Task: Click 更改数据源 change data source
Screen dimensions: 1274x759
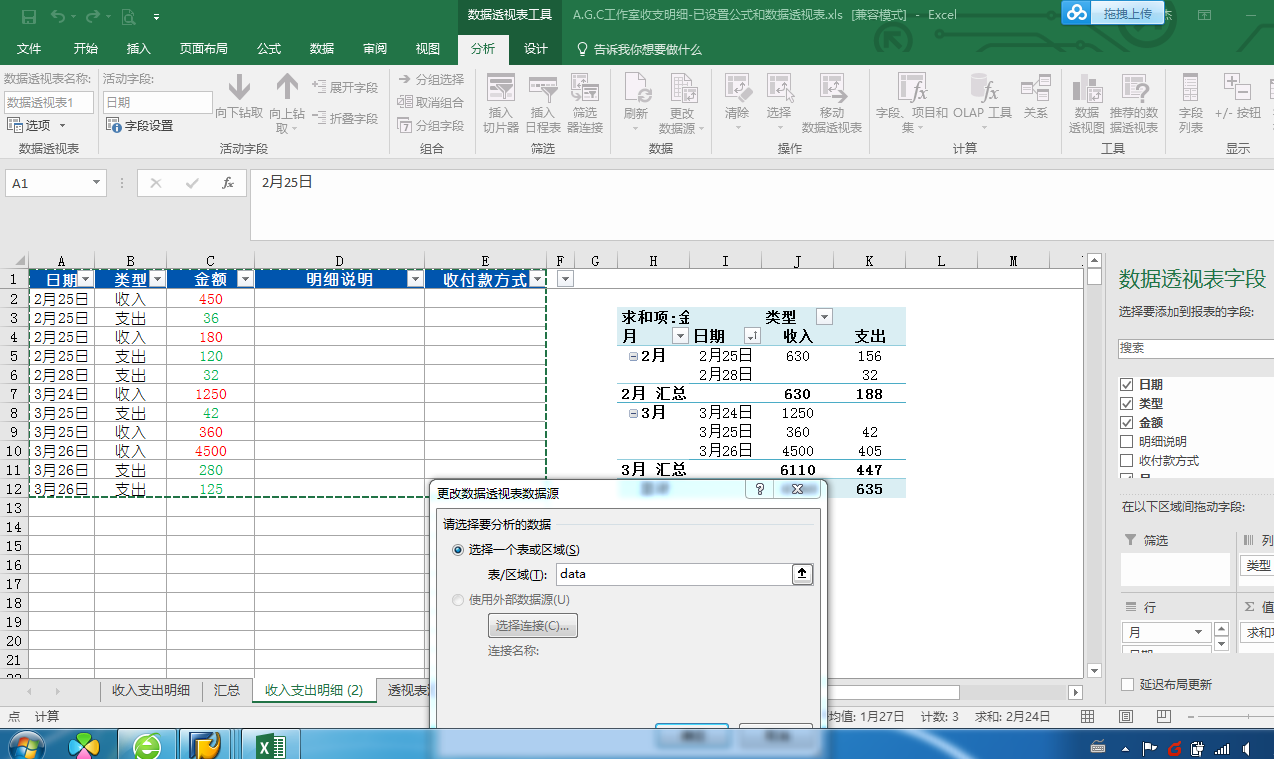Action: (682, 102)
